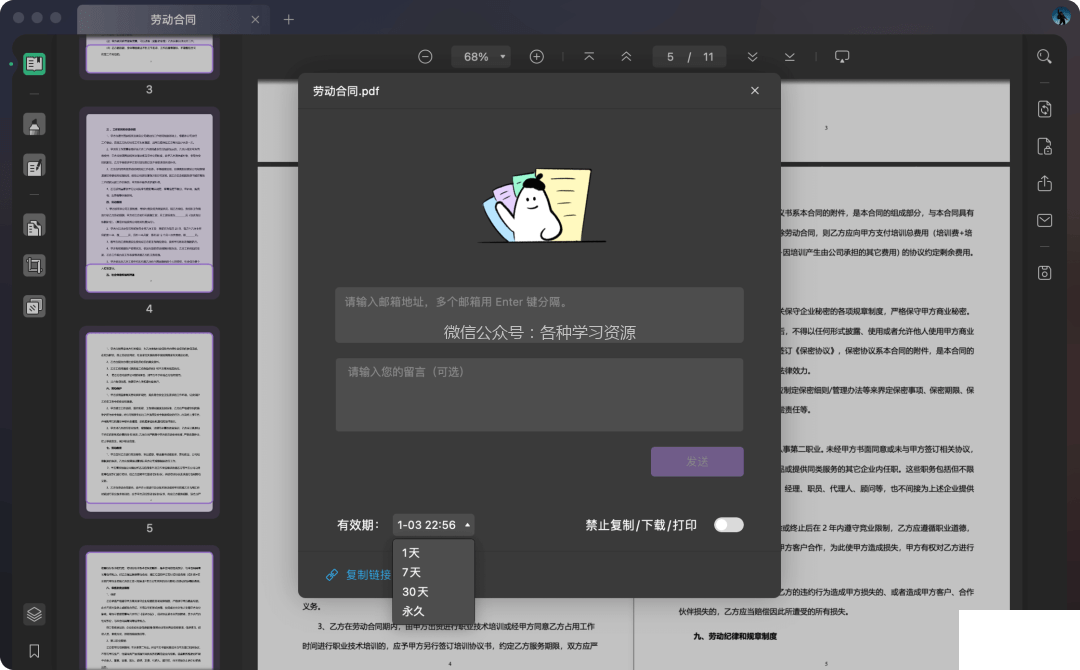This screenshot has width=1080, height=670.
Task: Click the Save icon on right sidebar
Action: point(1044,272)
